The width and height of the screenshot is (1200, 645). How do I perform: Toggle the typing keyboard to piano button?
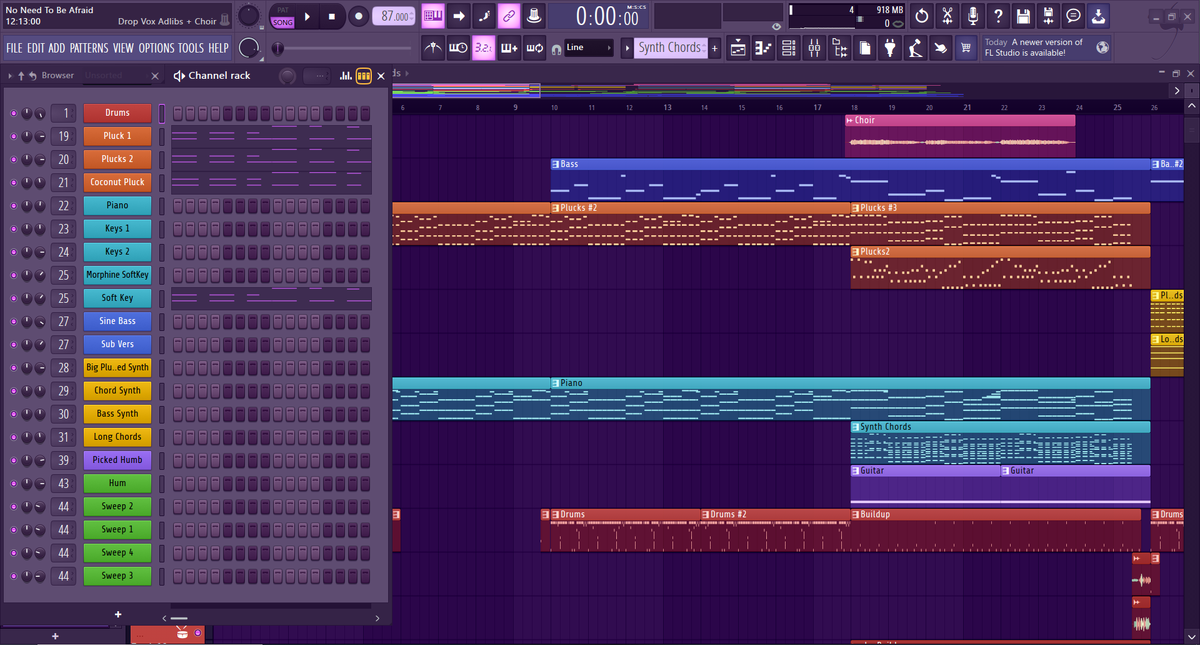click(x=433, y=16)
